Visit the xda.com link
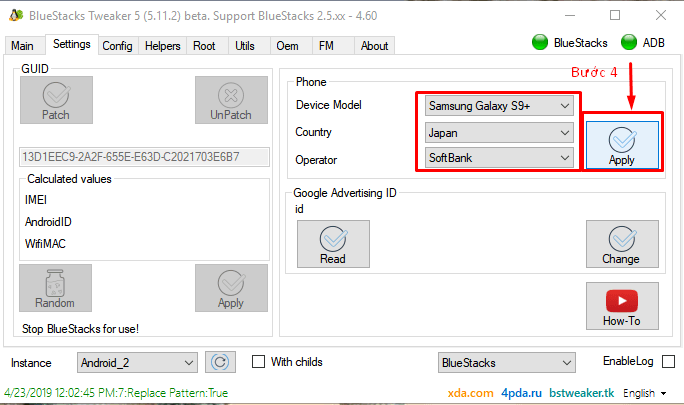 tap(470, 393)
